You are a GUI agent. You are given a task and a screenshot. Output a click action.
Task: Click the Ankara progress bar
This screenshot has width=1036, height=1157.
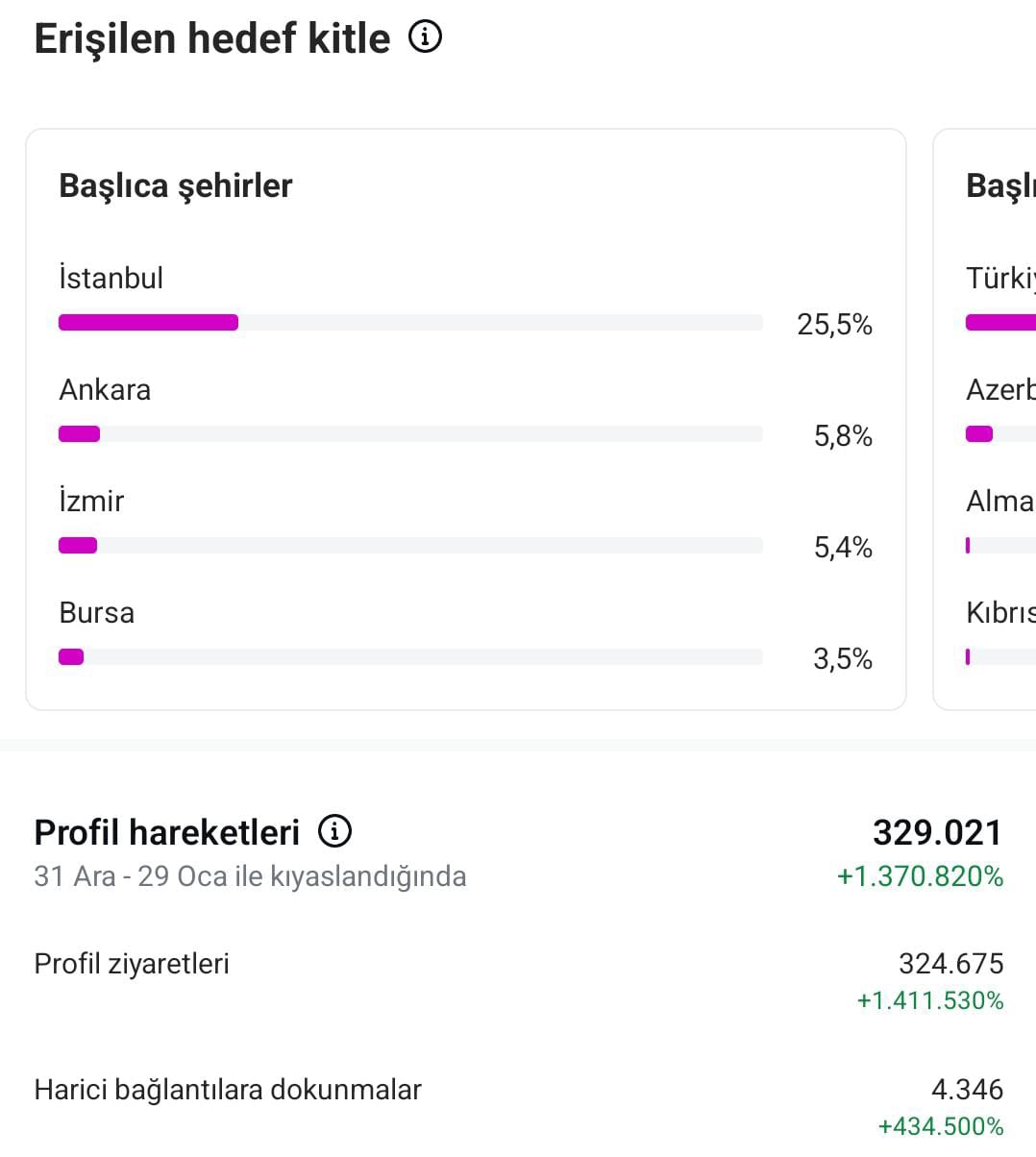[410, 434]
